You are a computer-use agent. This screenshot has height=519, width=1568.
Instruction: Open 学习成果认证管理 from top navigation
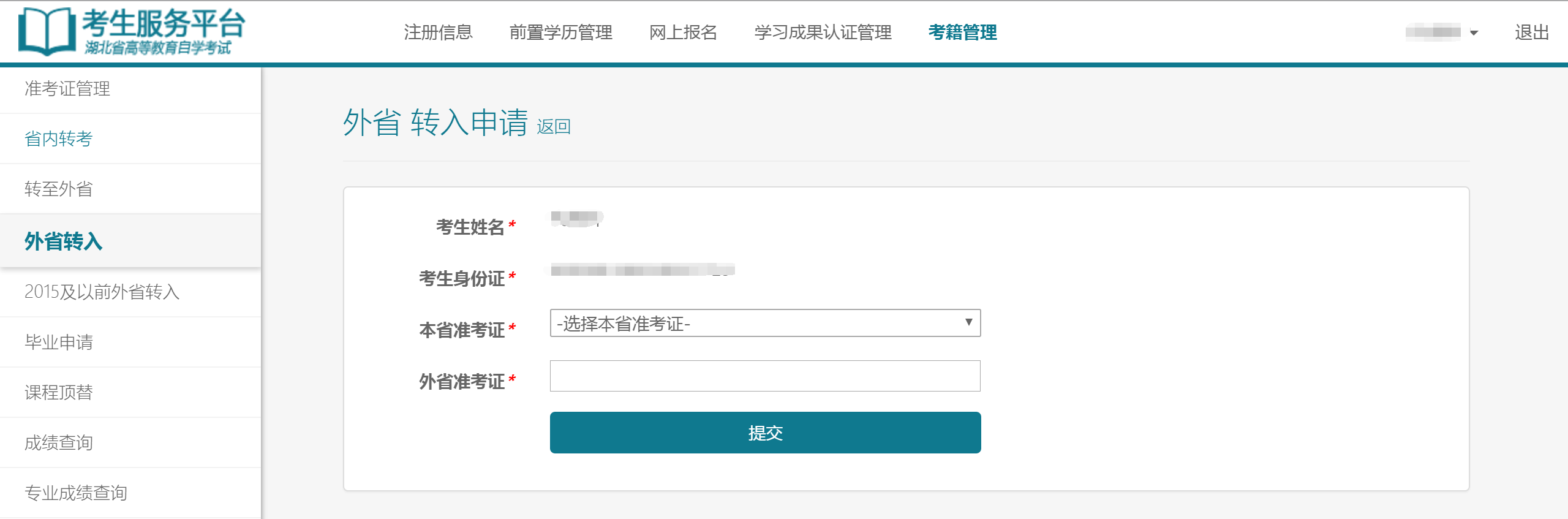pyautogui.click(x=823, y=34)
